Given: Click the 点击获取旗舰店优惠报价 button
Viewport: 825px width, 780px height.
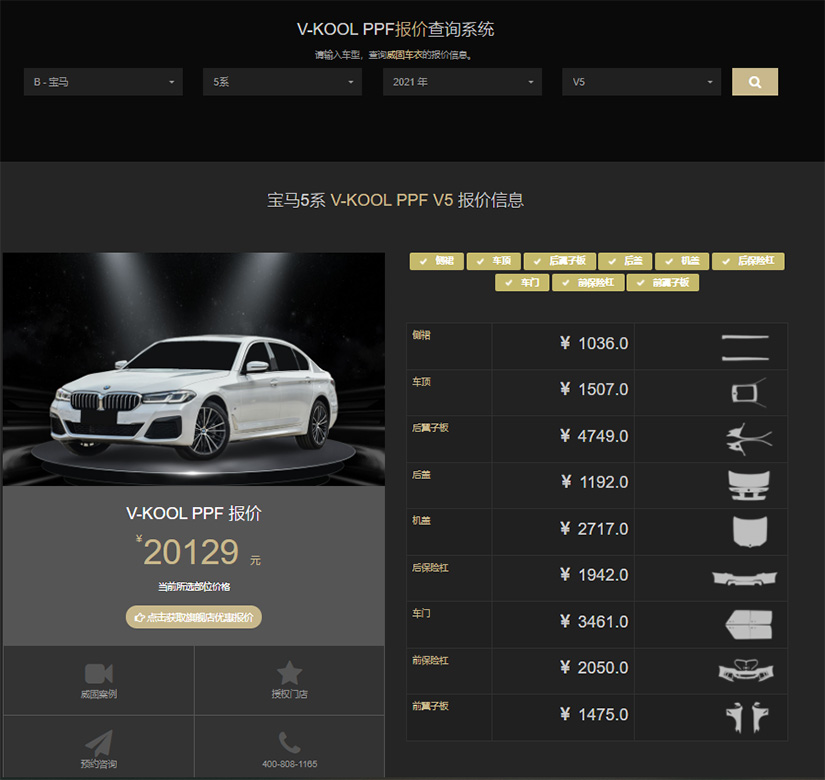Looking at the screenshot, I should [194, 617].
